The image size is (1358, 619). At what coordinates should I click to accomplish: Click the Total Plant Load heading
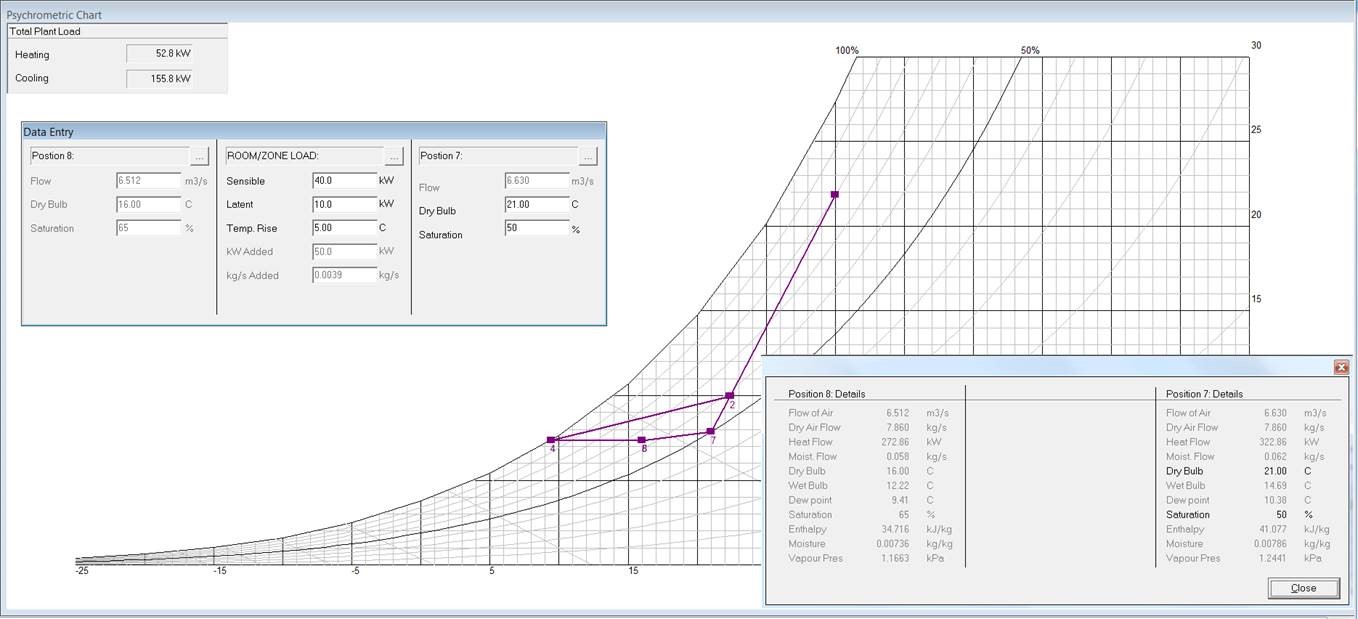click(x=45, y=31)
